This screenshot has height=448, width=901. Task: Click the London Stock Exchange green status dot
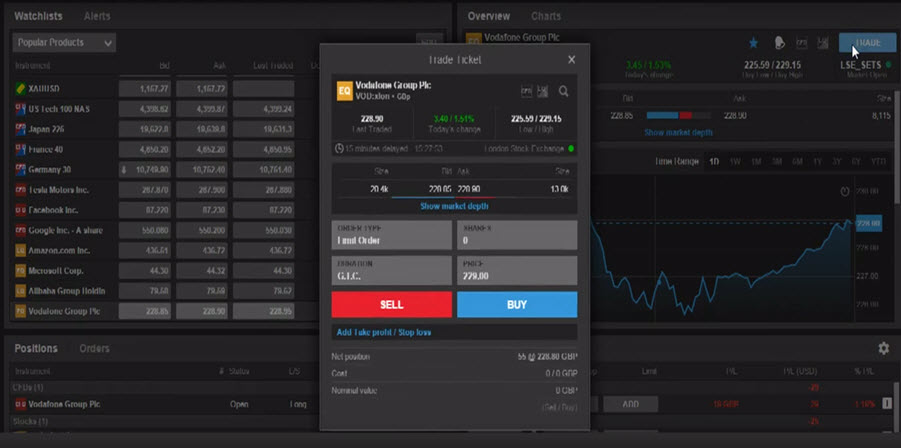pos(571,148)
